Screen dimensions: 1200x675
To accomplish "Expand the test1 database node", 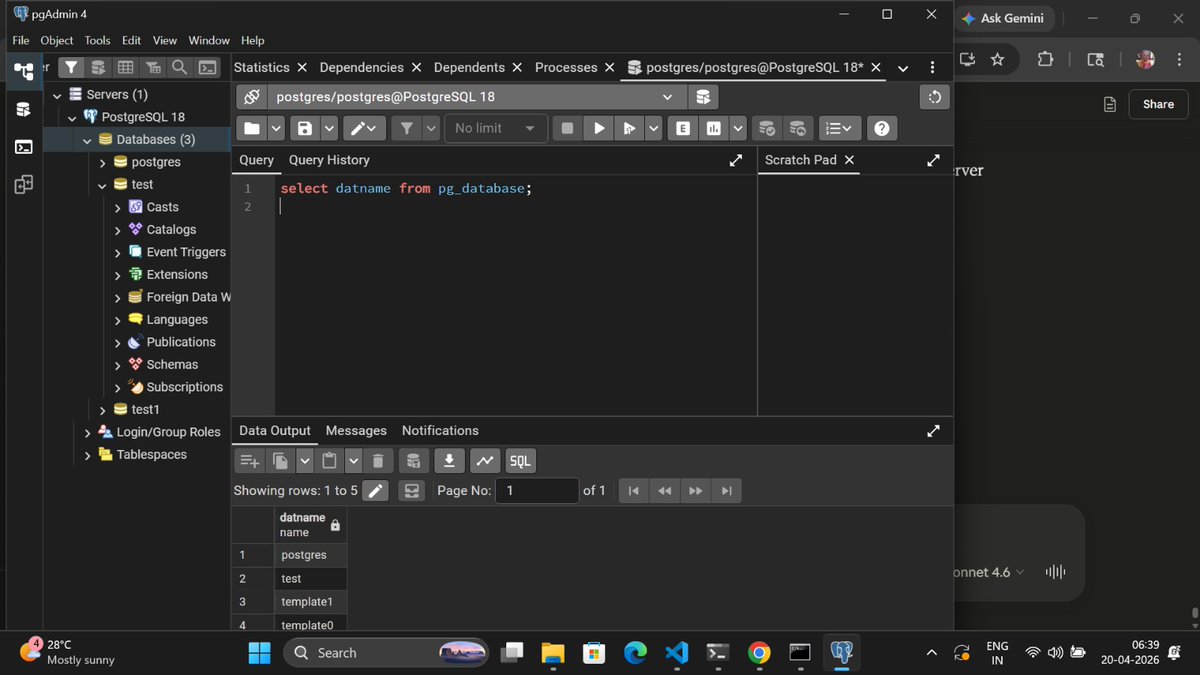I will 101,409.
